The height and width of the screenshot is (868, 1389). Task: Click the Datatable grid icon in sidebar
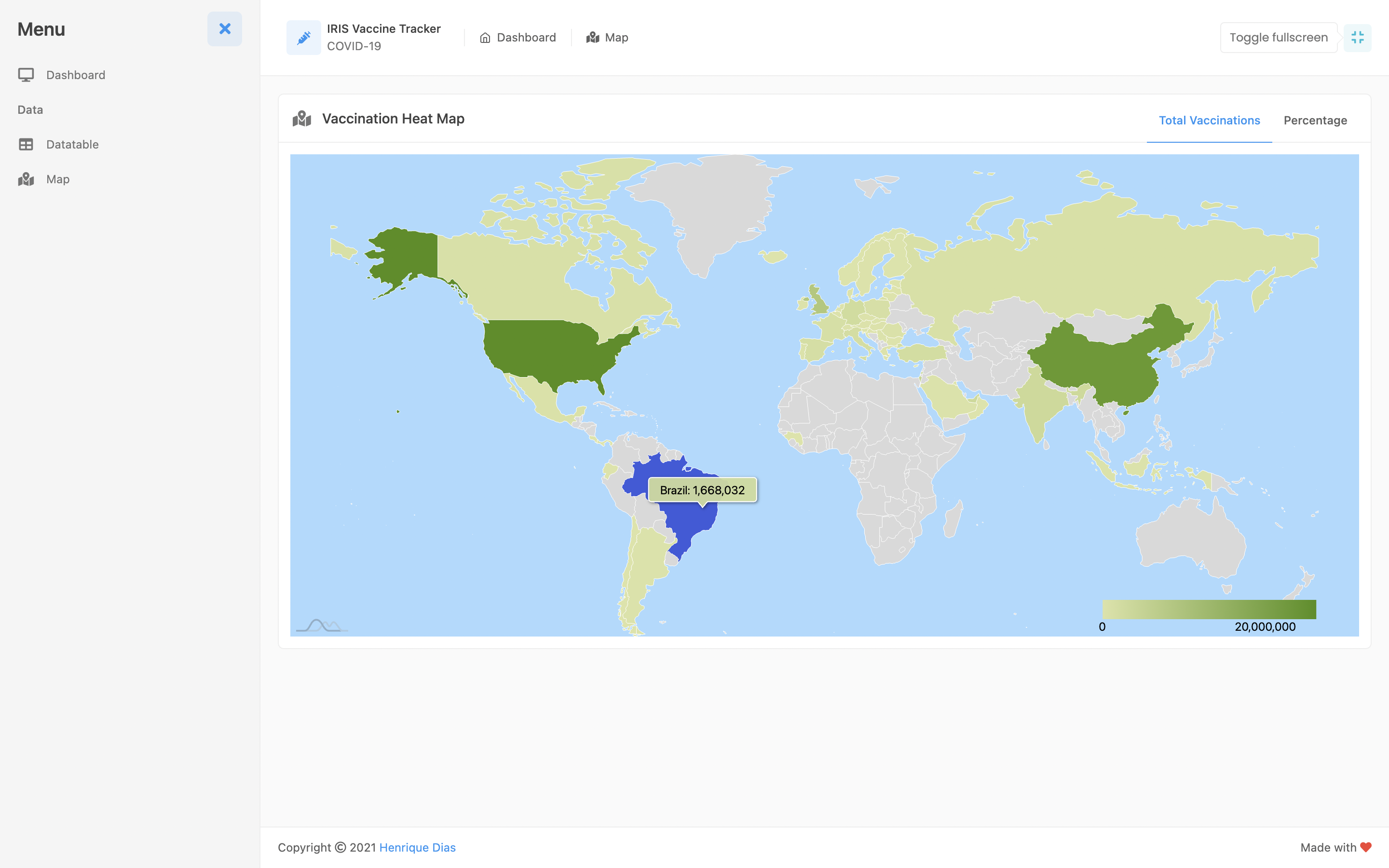[x=26, y=145]
